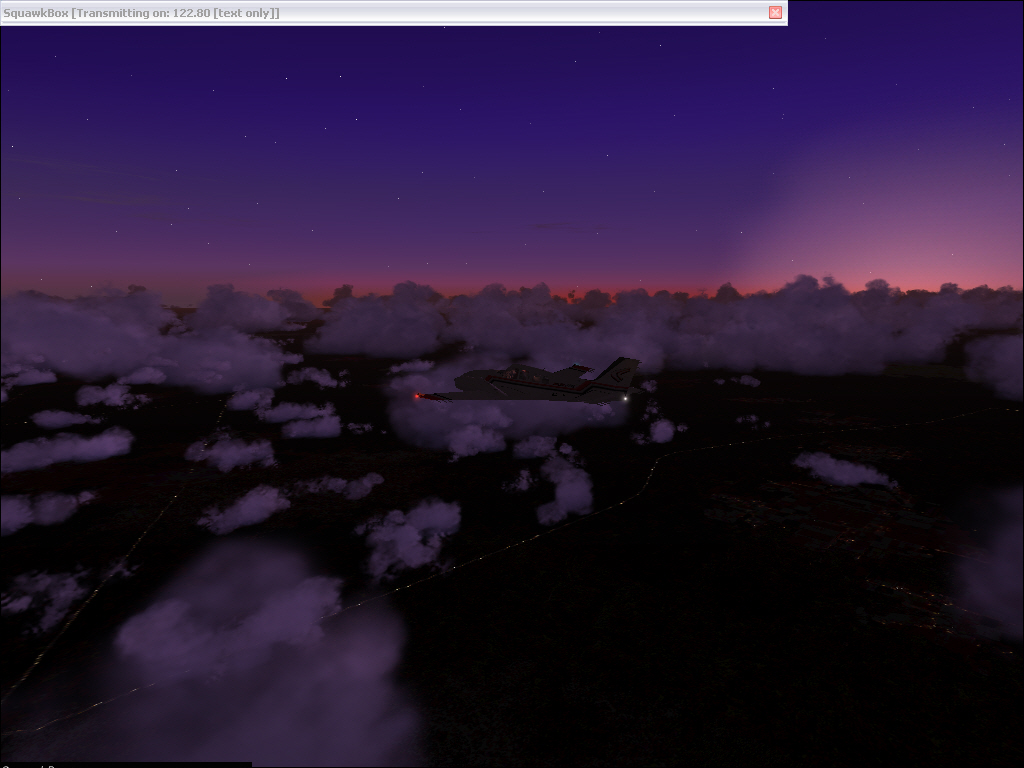Click the aircraft flying above clouds
The image size is (1024, 768).
(529, 381)
